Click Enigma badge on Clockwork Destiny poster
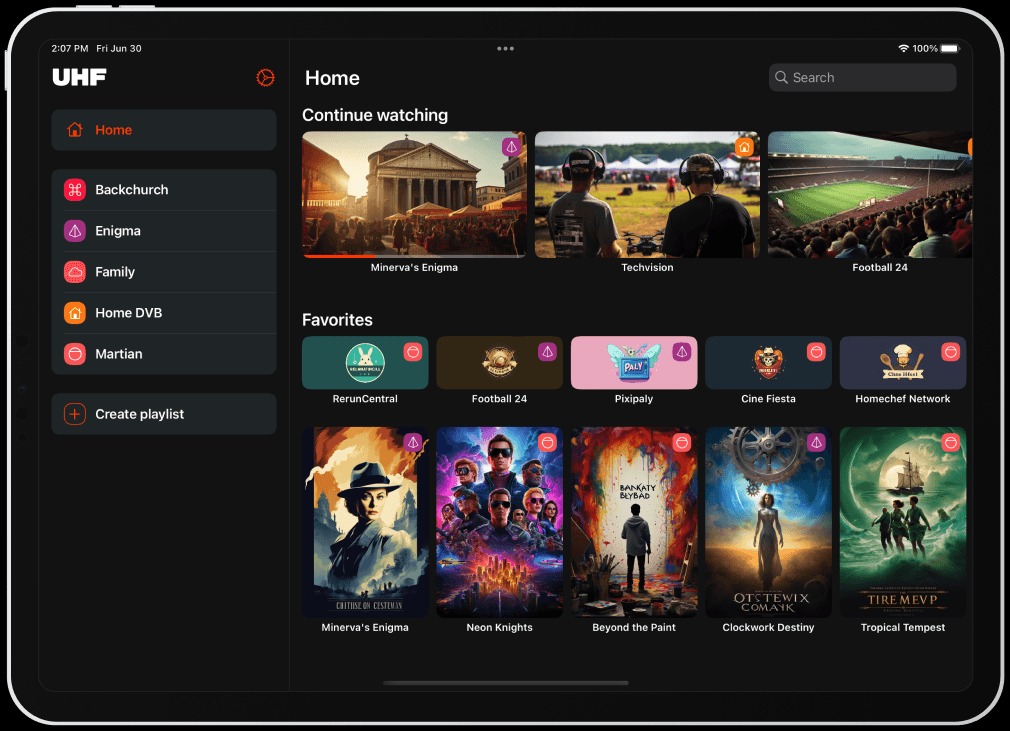The width and height of the screenshot is (1010, 731). tap(816, 442)
